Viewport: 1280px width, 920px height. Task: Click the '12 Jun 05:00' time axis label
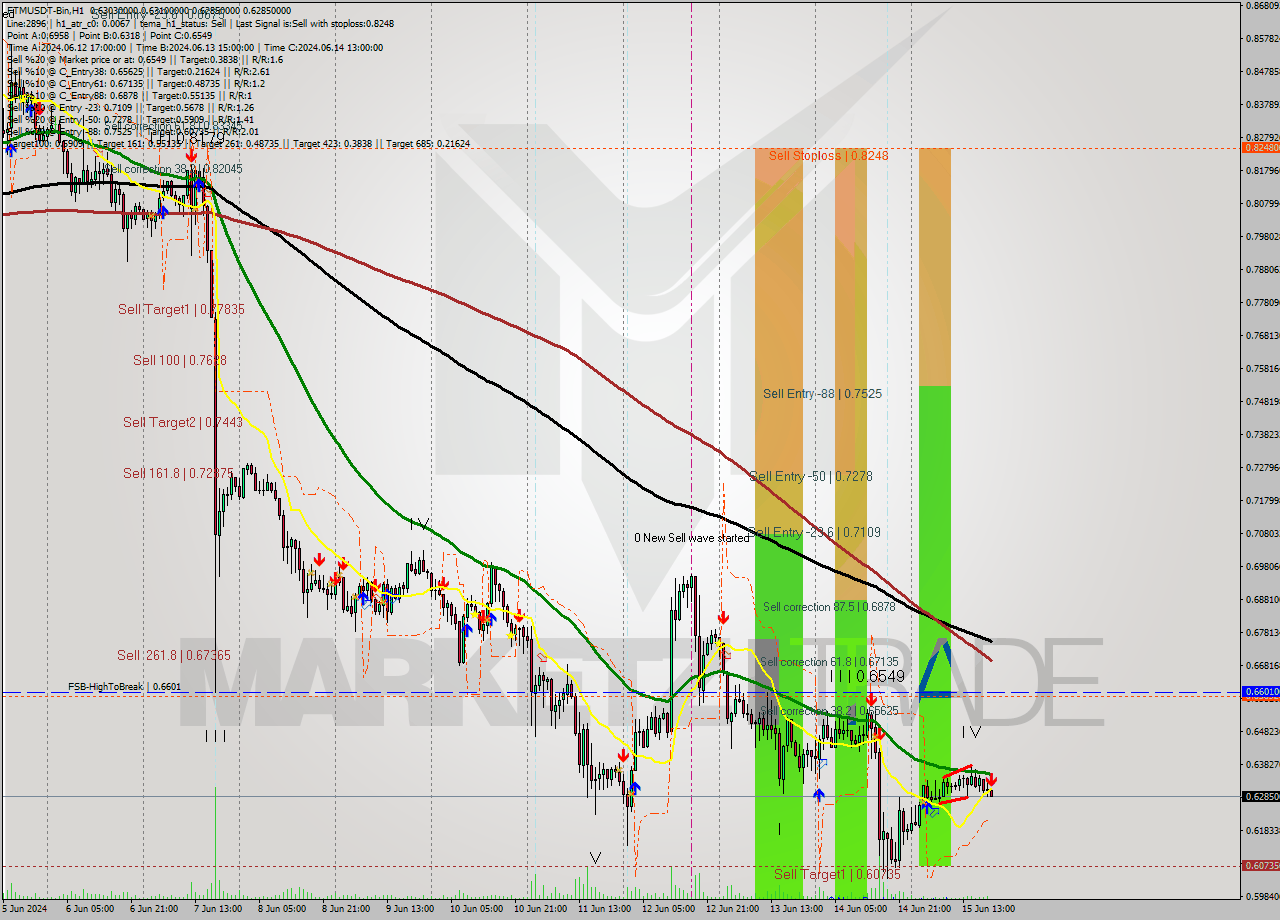pos(668,909)
